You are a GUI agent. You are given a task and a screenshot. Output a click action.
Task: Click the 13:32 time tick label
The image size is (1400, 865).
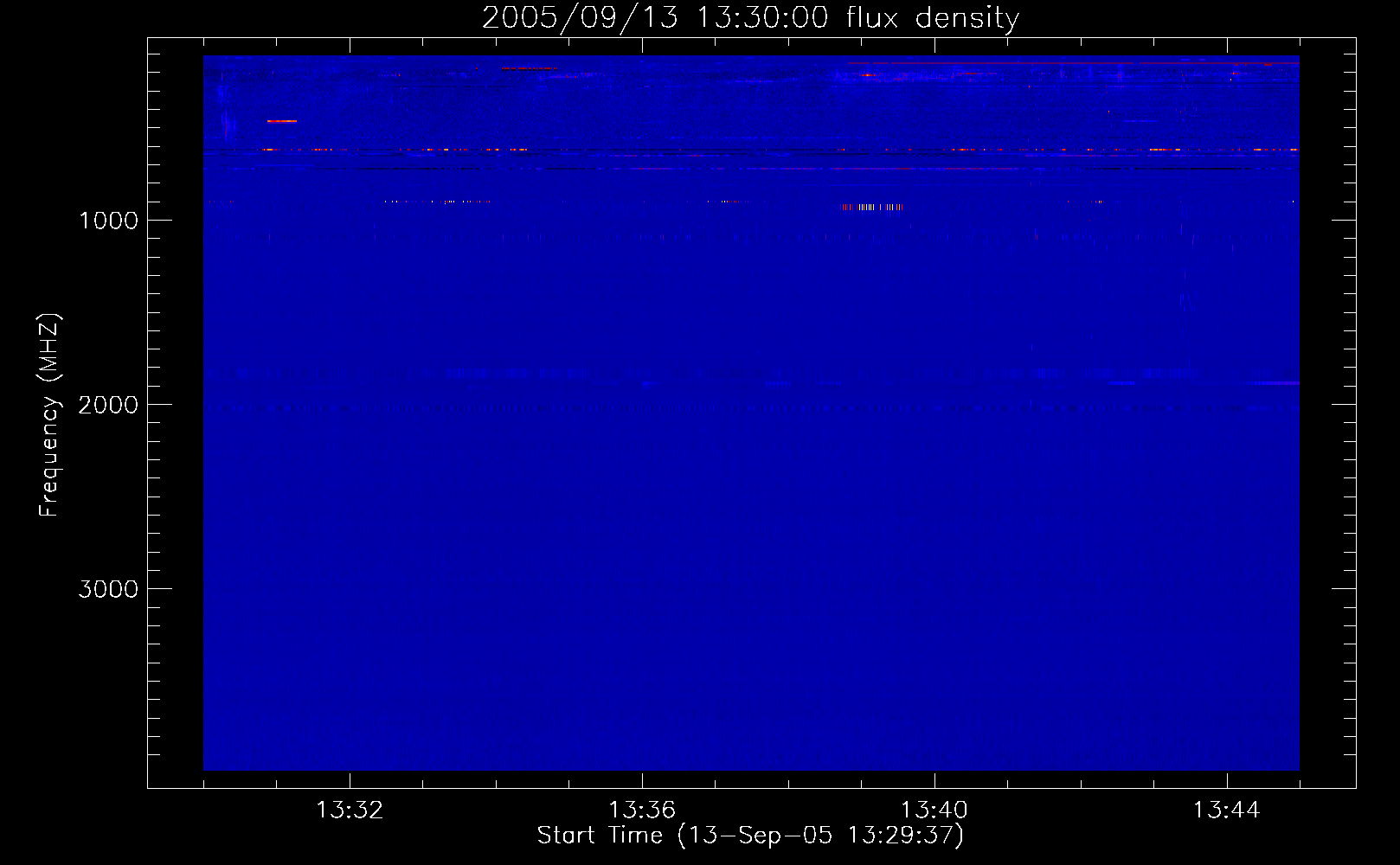350,811
